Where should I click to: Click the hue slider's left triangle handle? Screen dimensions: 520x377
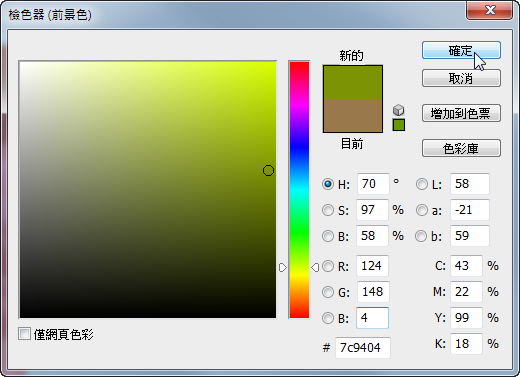pos(283,267)
